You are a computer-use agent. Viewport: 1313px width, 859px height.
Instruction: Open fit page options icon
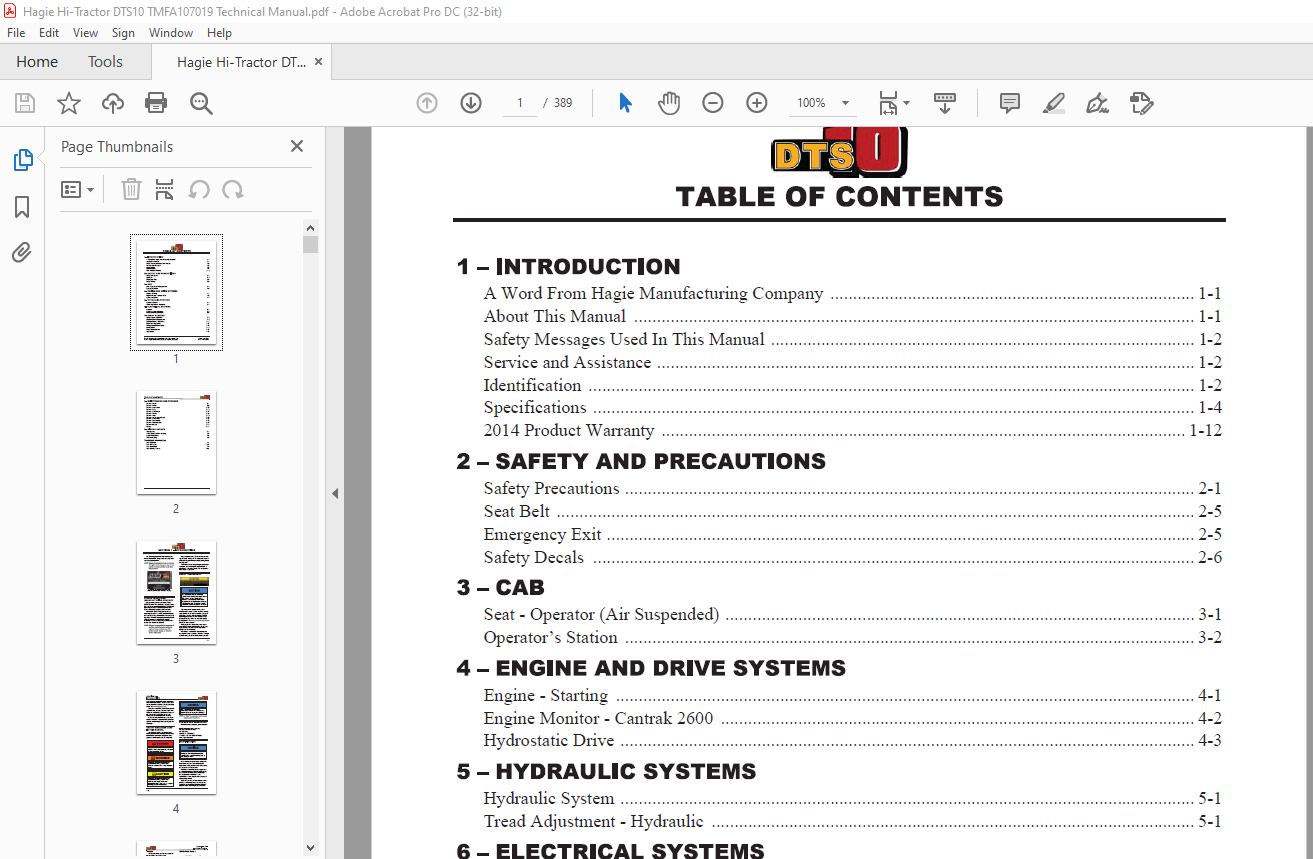pos(893,103)
